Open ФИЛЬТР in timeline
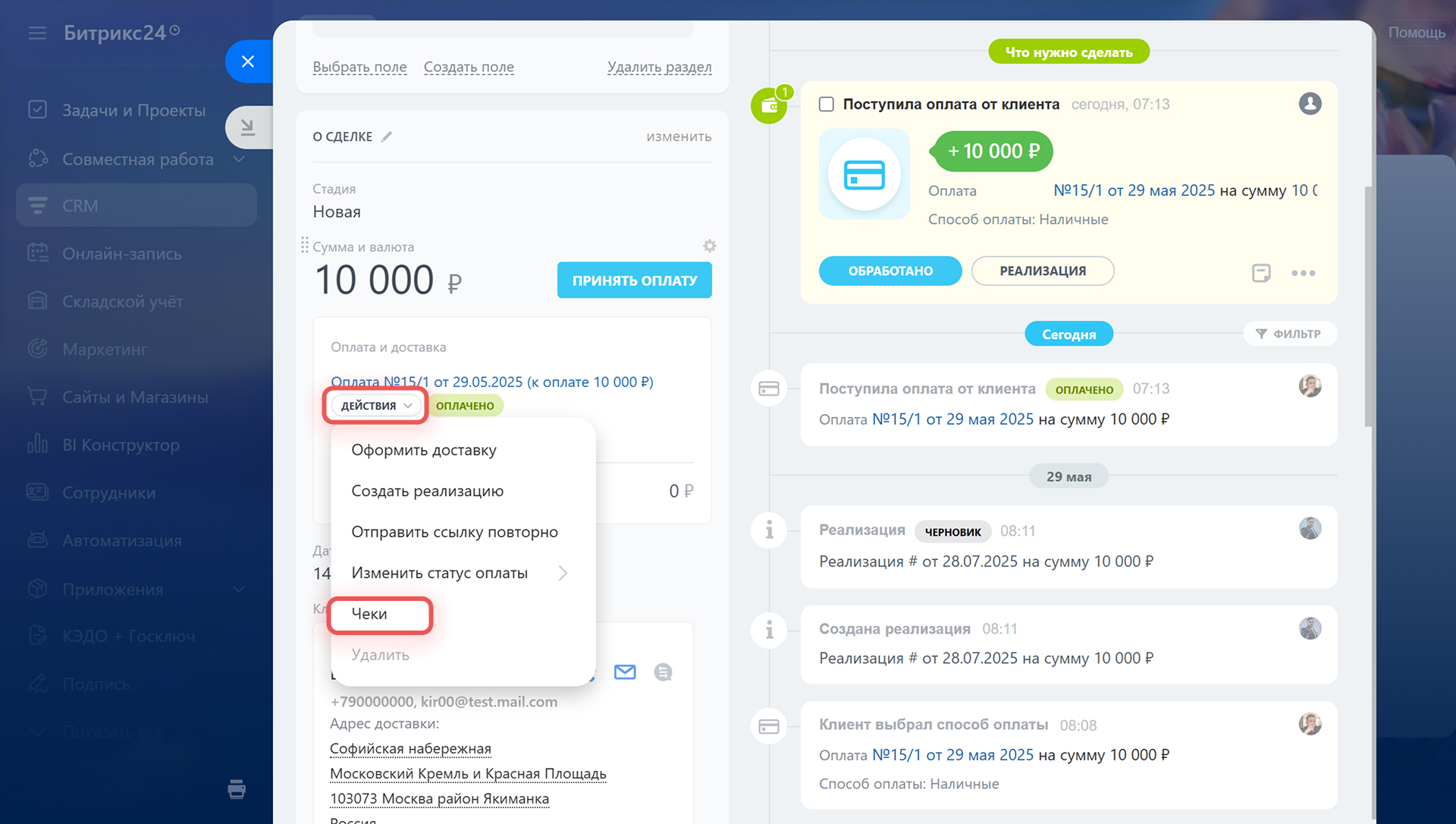This screenshot has width=1456, height=824. pos(1288,334)
